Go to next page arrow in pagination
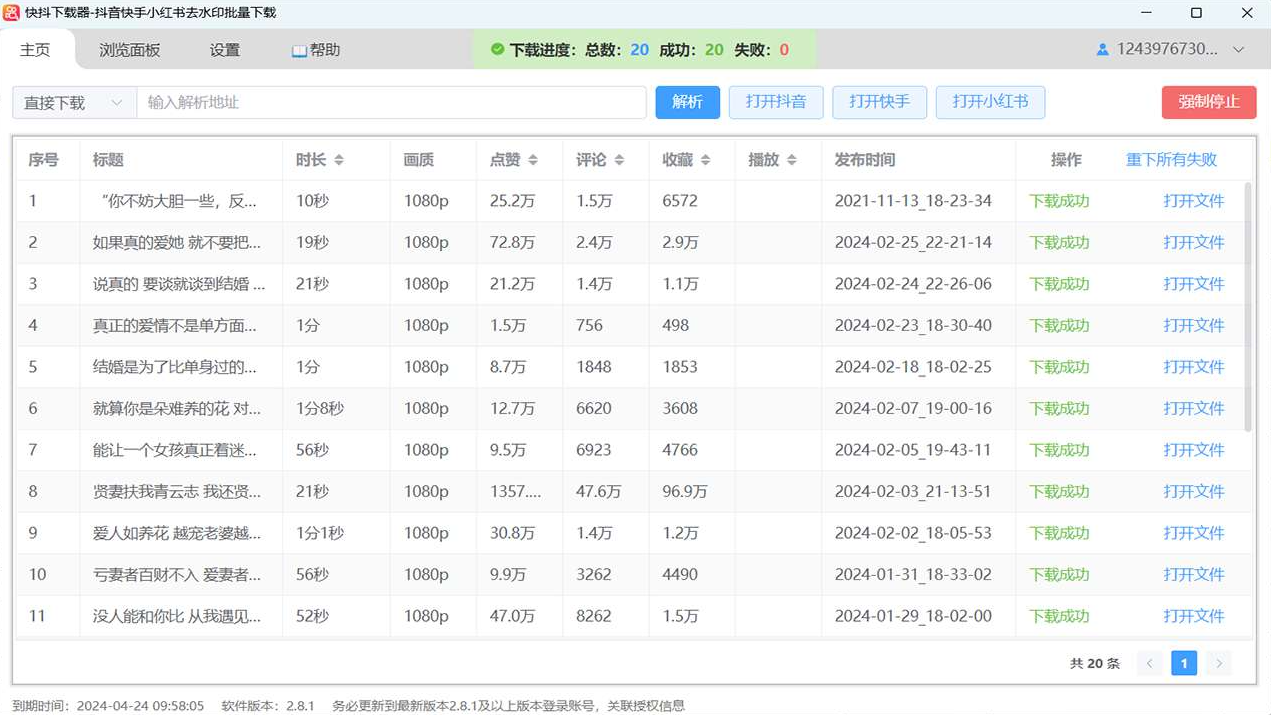 (1217, 663)
